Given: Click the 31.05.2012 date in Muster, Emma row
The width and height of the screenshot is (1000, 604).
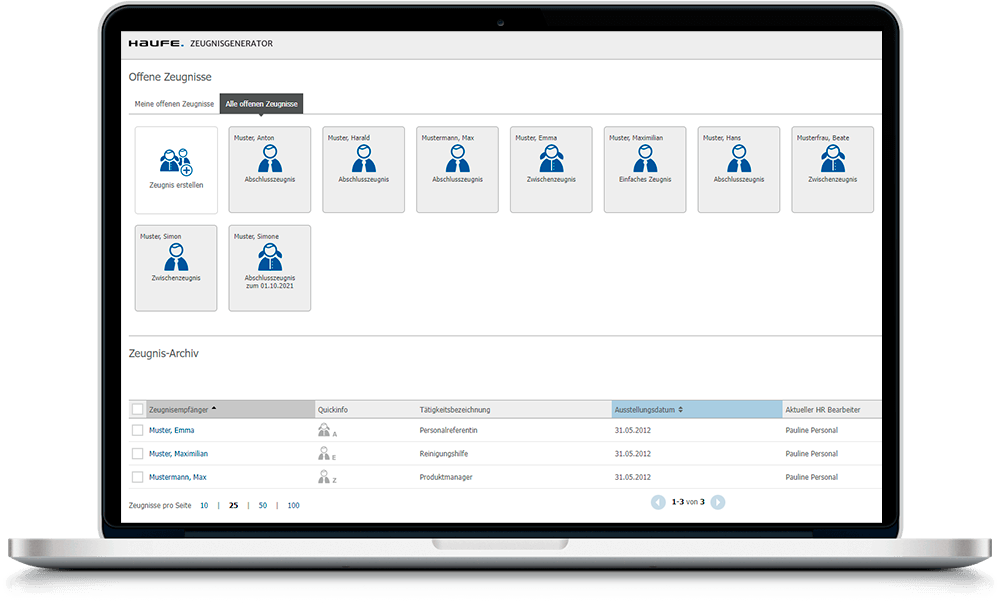Looking at the screenshot, I should point(633,431).
